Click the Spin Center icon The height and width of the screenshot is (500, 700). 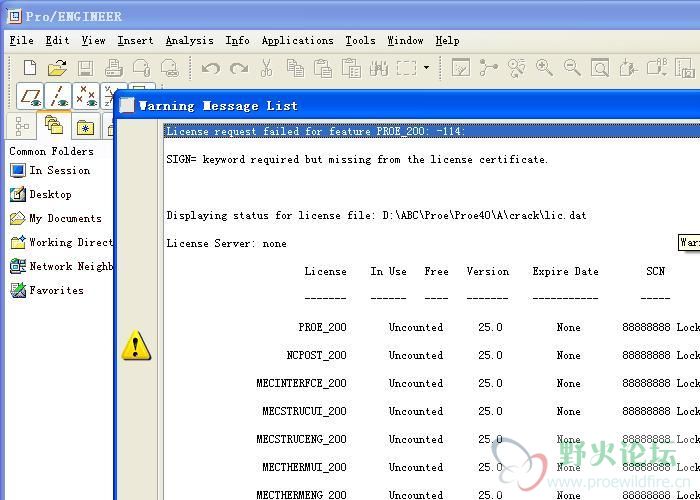(488, 68)
